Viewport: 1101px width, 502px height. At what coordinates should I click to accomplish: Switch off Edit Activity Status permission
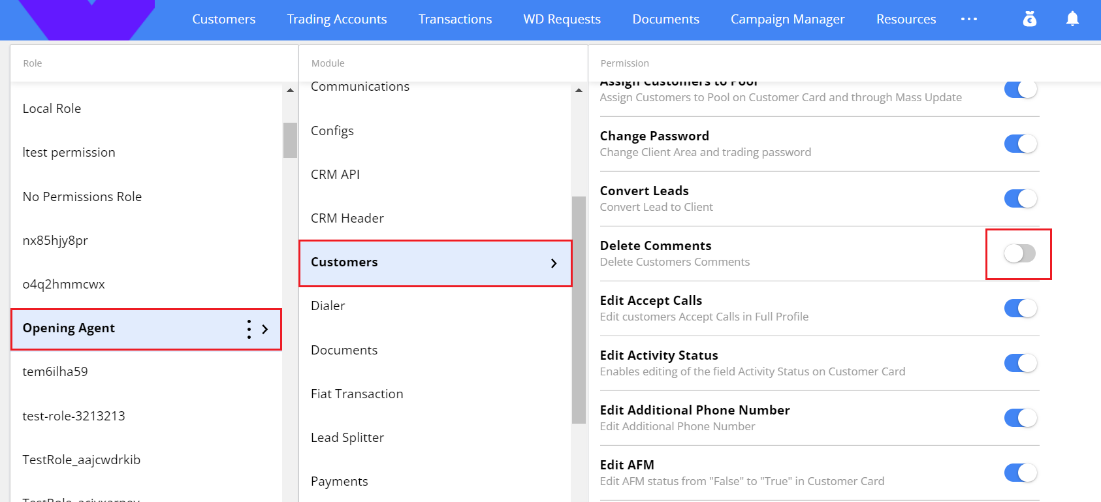[1020, 363]
